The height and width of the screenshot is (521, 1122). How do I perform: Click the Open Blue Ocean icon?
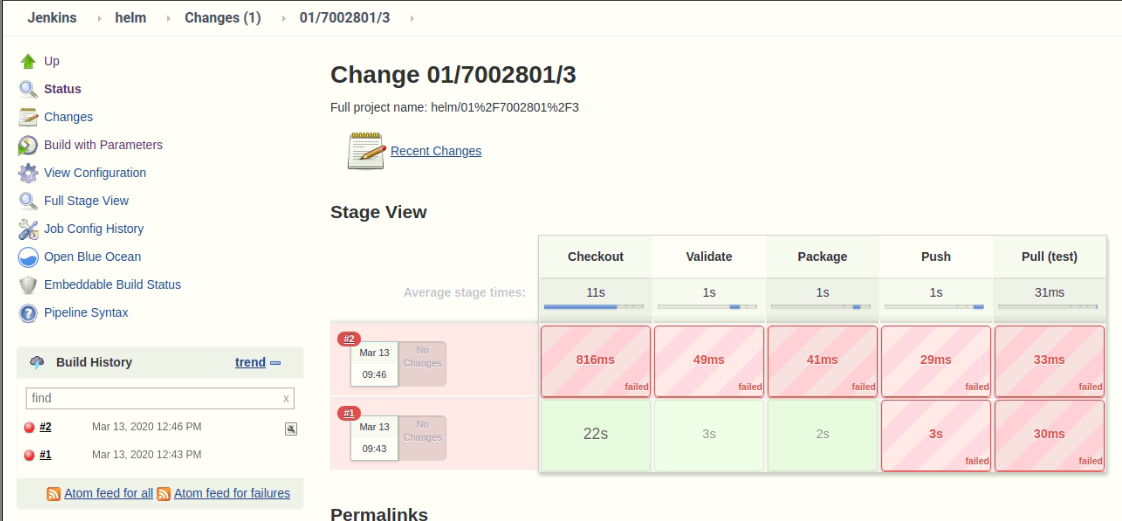coord(28,257)
